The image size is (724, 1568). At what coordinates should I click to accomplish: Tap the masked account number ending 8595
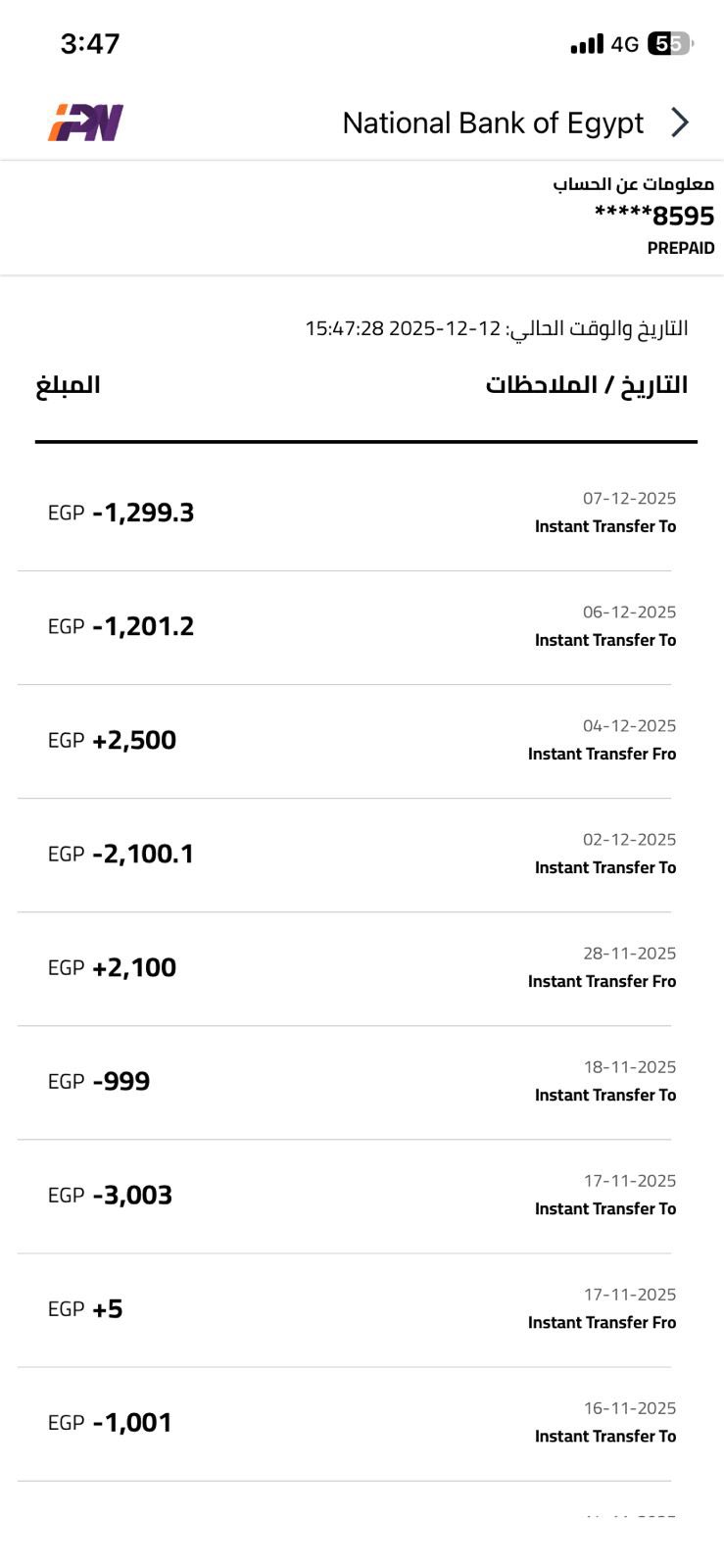click(x=654, y=216)
